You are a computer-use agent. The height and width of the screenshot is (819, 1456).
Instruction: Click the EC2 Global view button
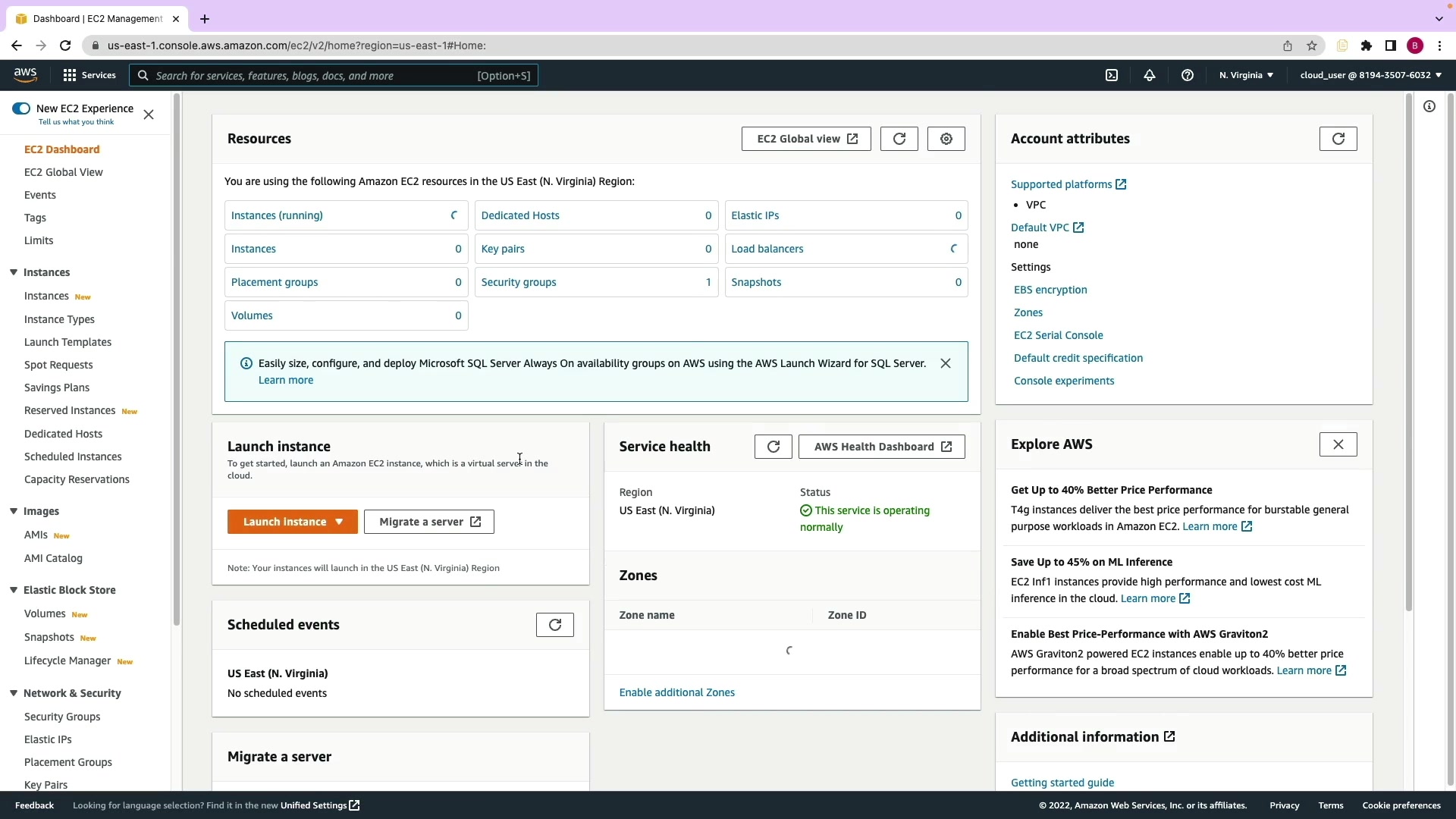point(806,139)
